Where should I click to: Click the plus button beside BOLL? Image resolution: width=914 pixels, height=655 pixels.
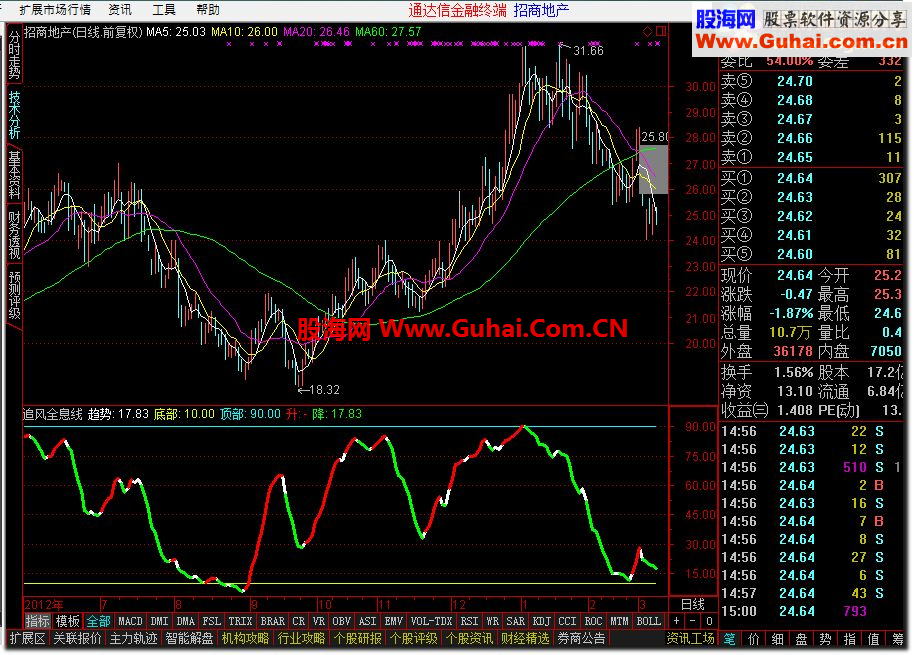(676, 621)
